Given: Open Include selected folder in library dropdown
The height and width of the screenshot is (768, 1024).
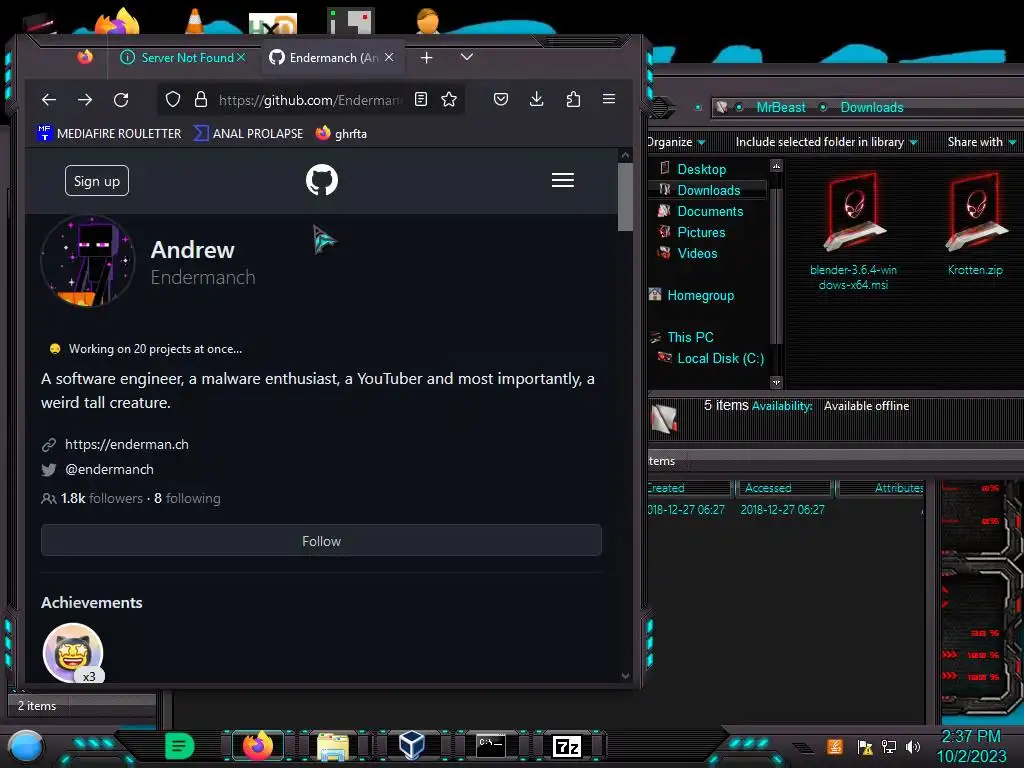Looking at the screenshot, I should point(826,142).
